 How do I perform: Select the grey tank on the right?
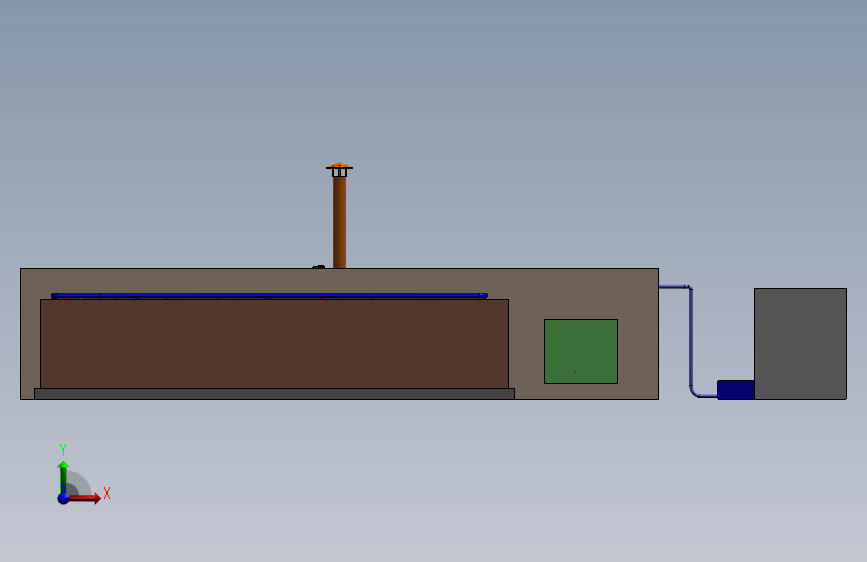coord(800,344)
